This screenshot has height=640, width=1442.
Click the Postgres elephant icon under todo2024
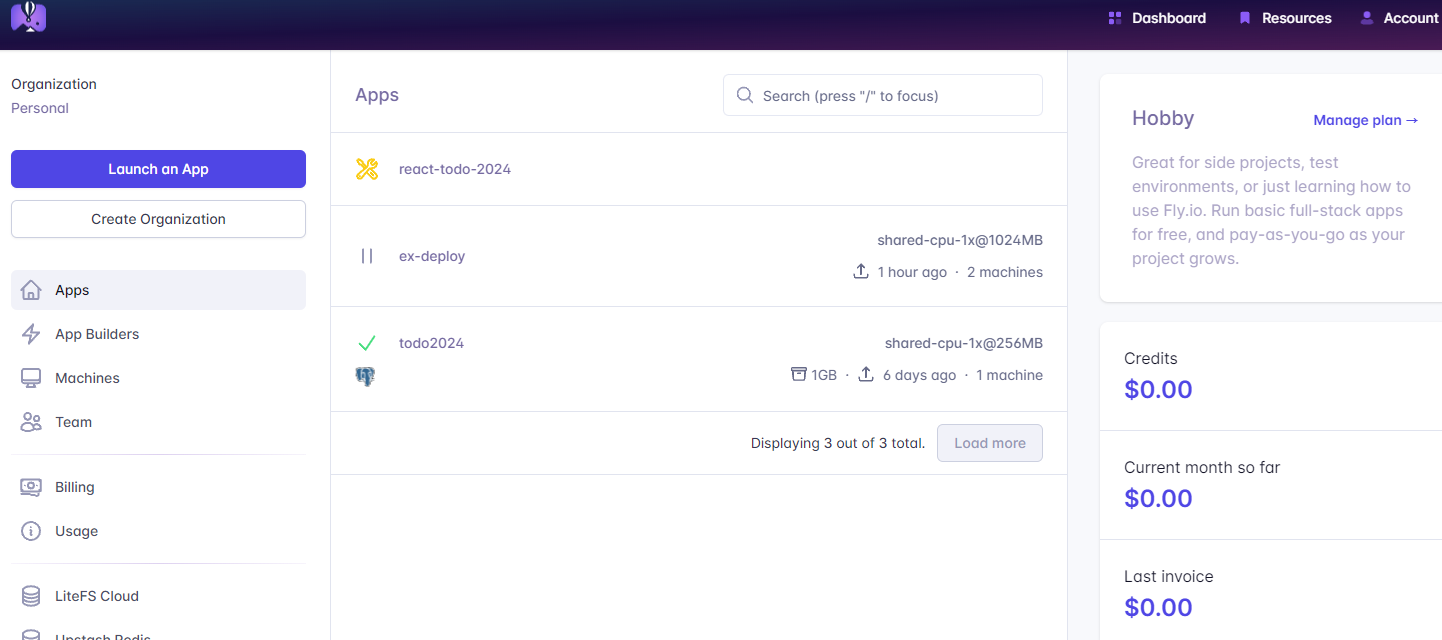click(365, 377)
